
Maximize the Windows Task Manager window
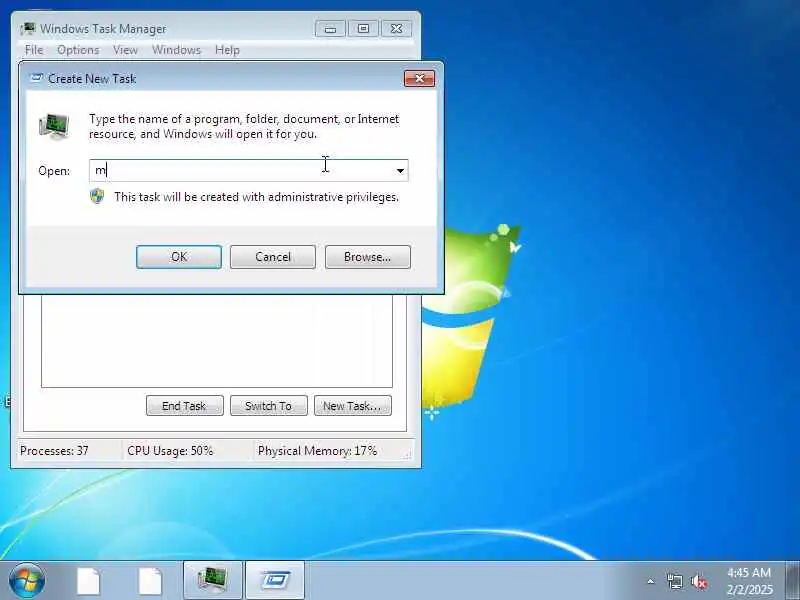click(363, 29)
